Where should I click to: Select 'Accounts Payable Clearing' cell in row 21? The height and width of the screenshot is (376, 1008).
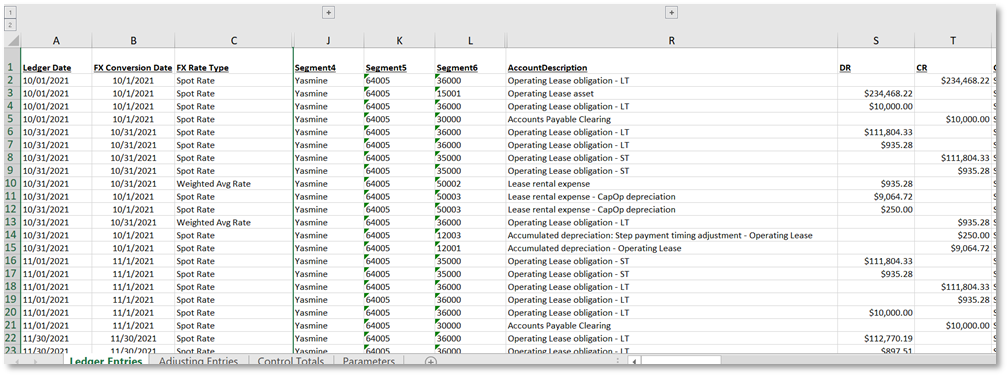[x=672, y=325]
